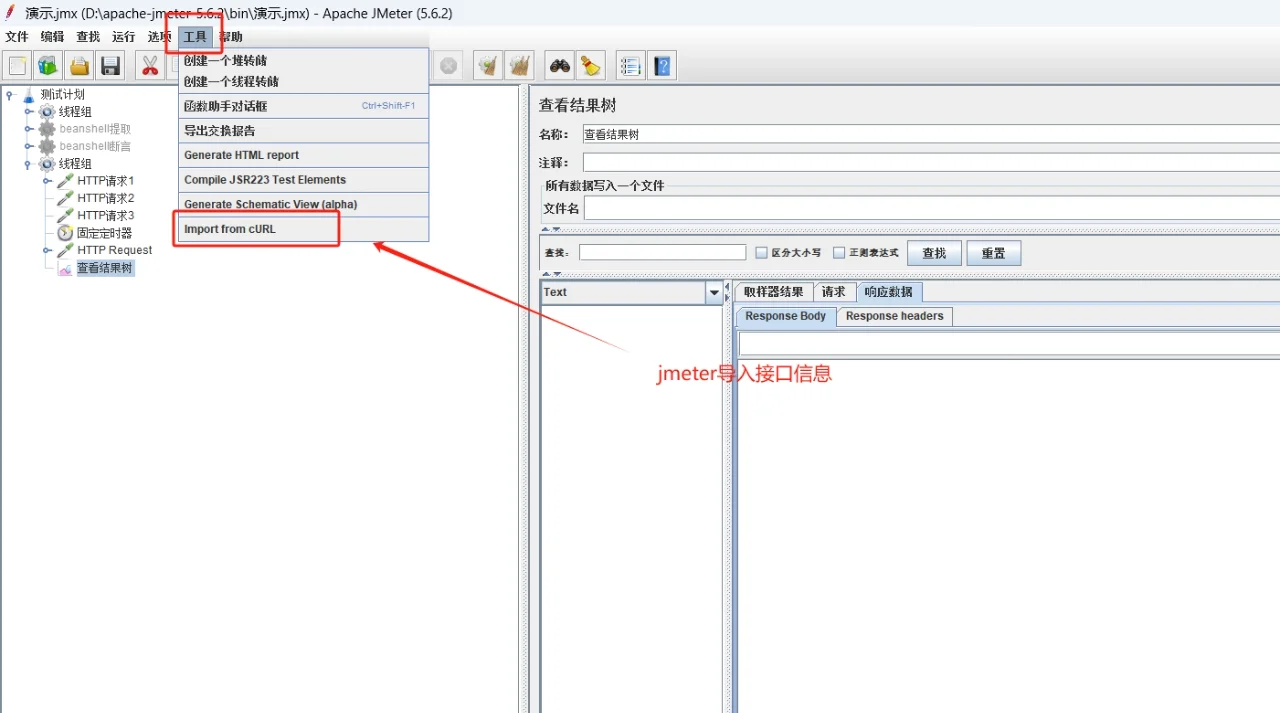This screenshot has width=1280, height=713.
Task: Toggle the 正则表达式 checkbox
Action: (x=839, y=253)
